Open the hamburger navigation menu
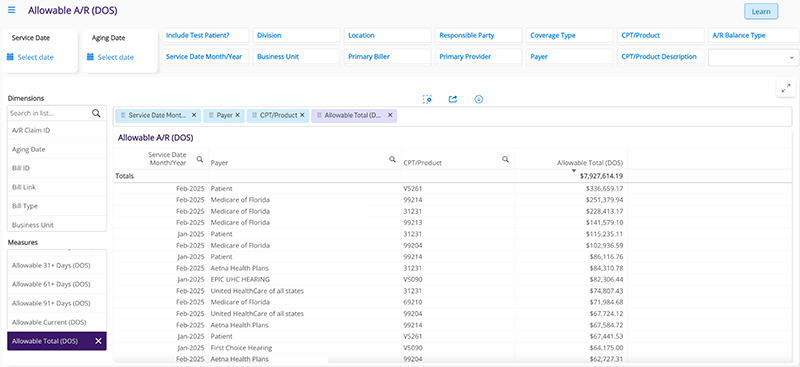 [12, 10]
